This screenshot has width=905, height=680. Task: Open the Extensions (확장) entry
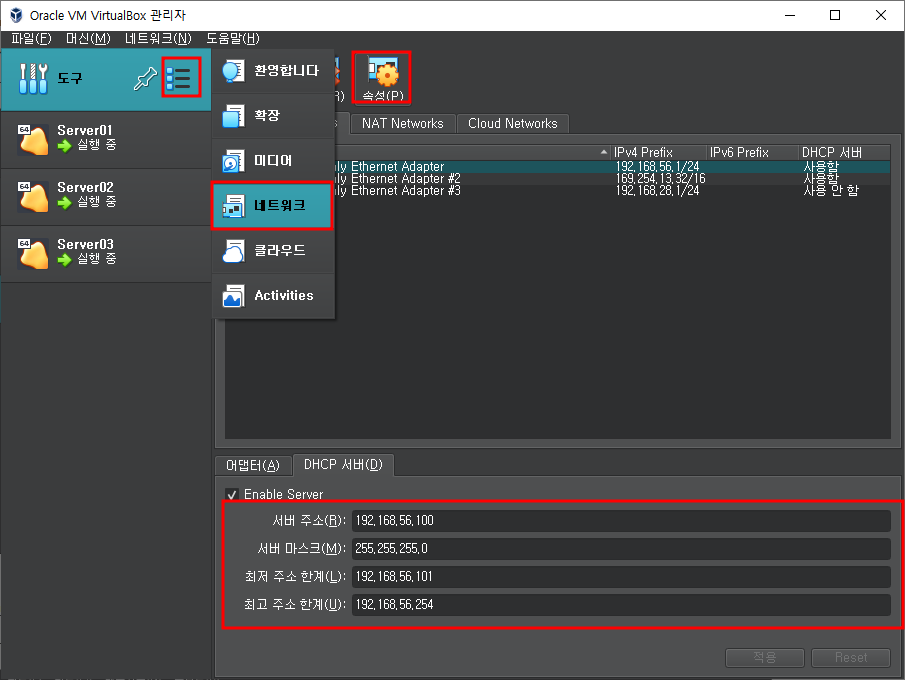pyautogui.click(x=274, y=115)
